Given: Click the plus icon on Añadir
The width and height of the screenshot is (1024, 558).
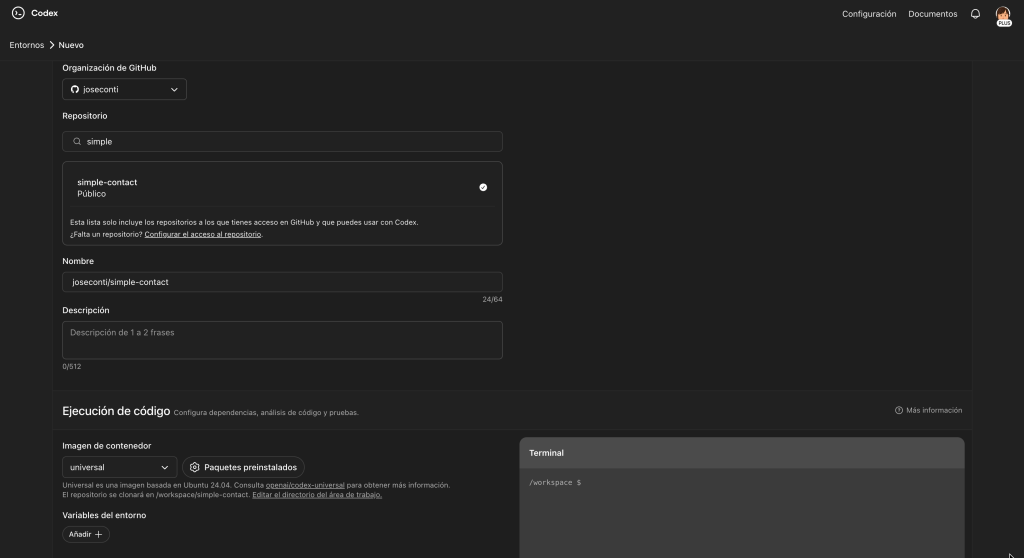Looking at the screenshot, I should pos(99,534).
